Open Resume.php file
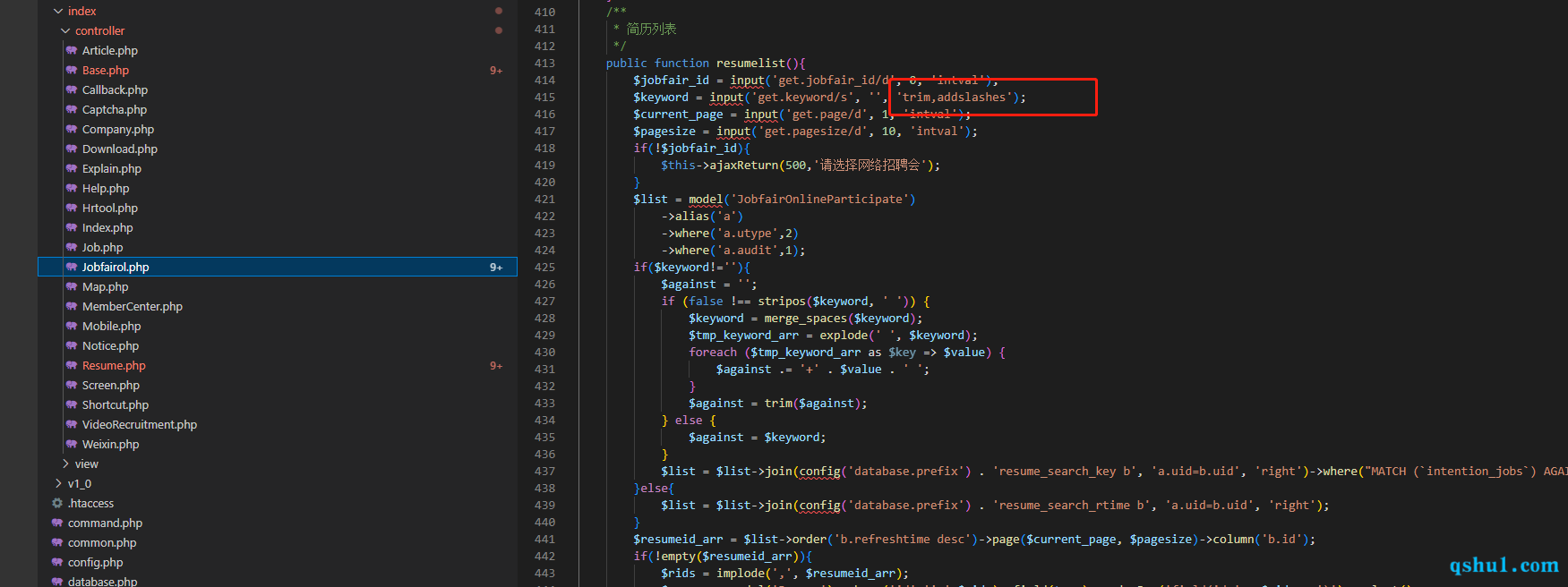Screen dimensions: 1568x587 (114, 365)
